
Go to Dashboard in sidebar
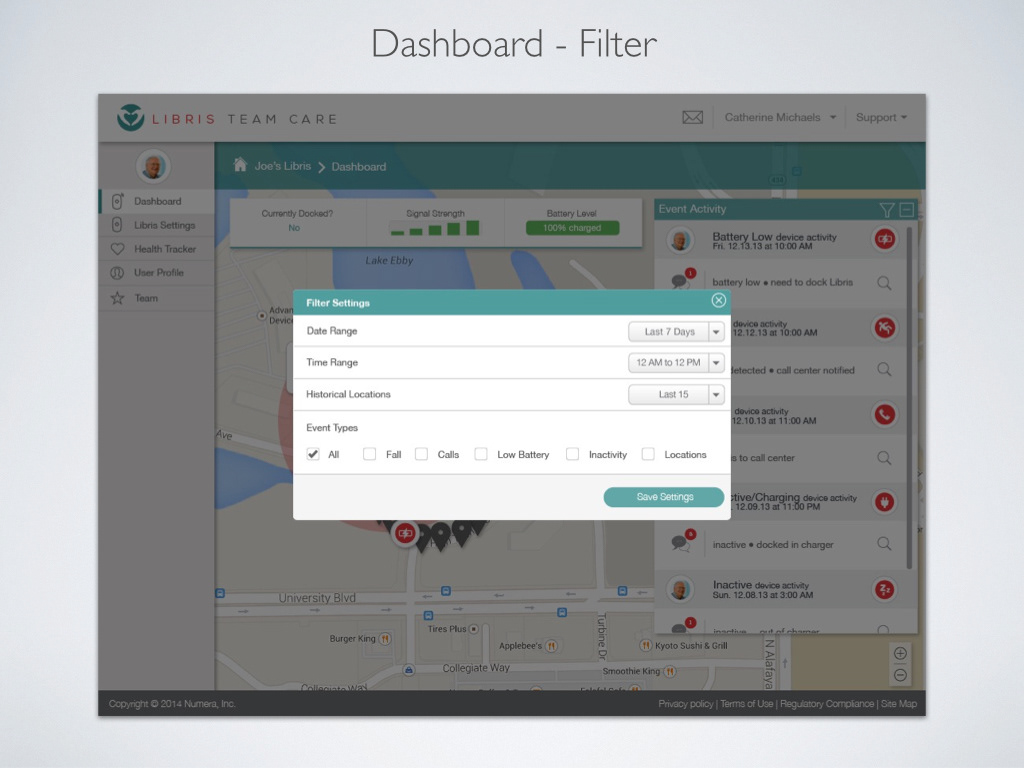tap(157, 201)
